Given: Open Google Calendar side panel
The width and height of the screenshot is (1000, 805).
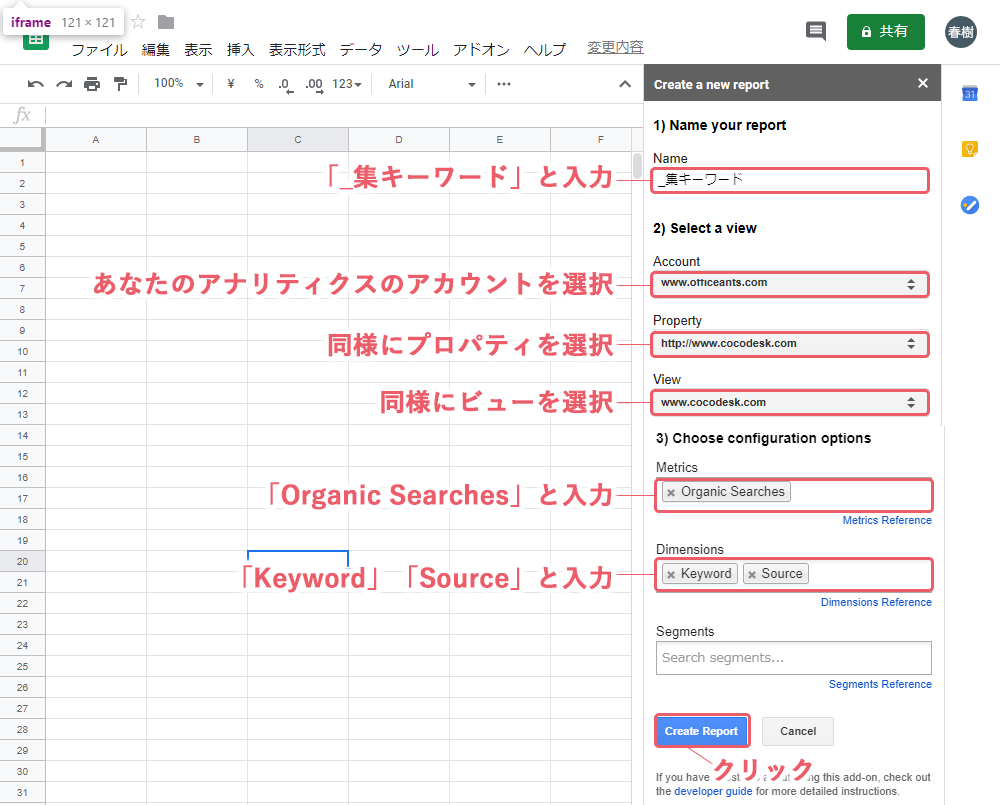Looking at the screenshot, I should click(969, 93).
